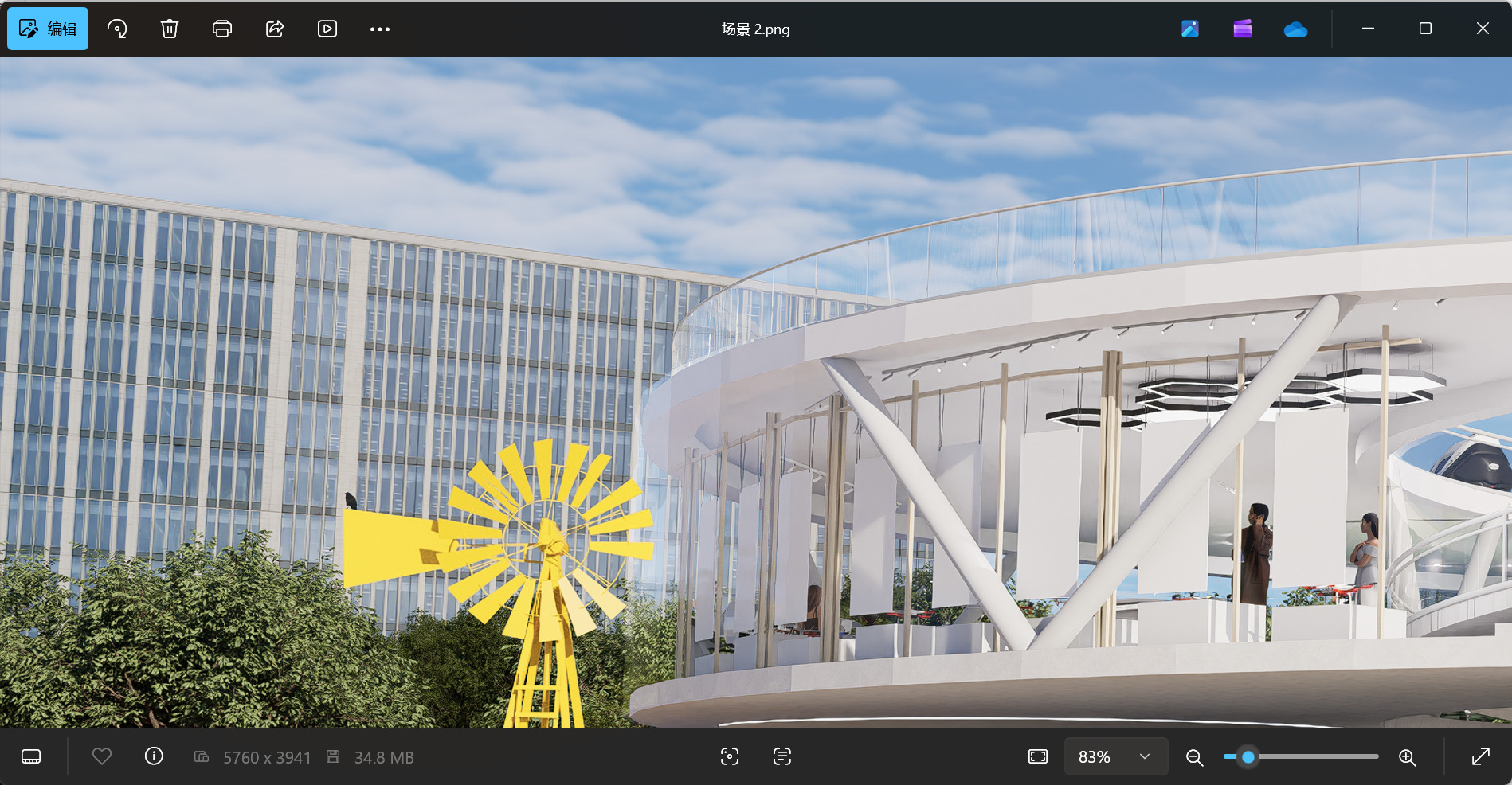
Task: Enter full screen with the diagonal arrows icon
Action: (1481, 756)
